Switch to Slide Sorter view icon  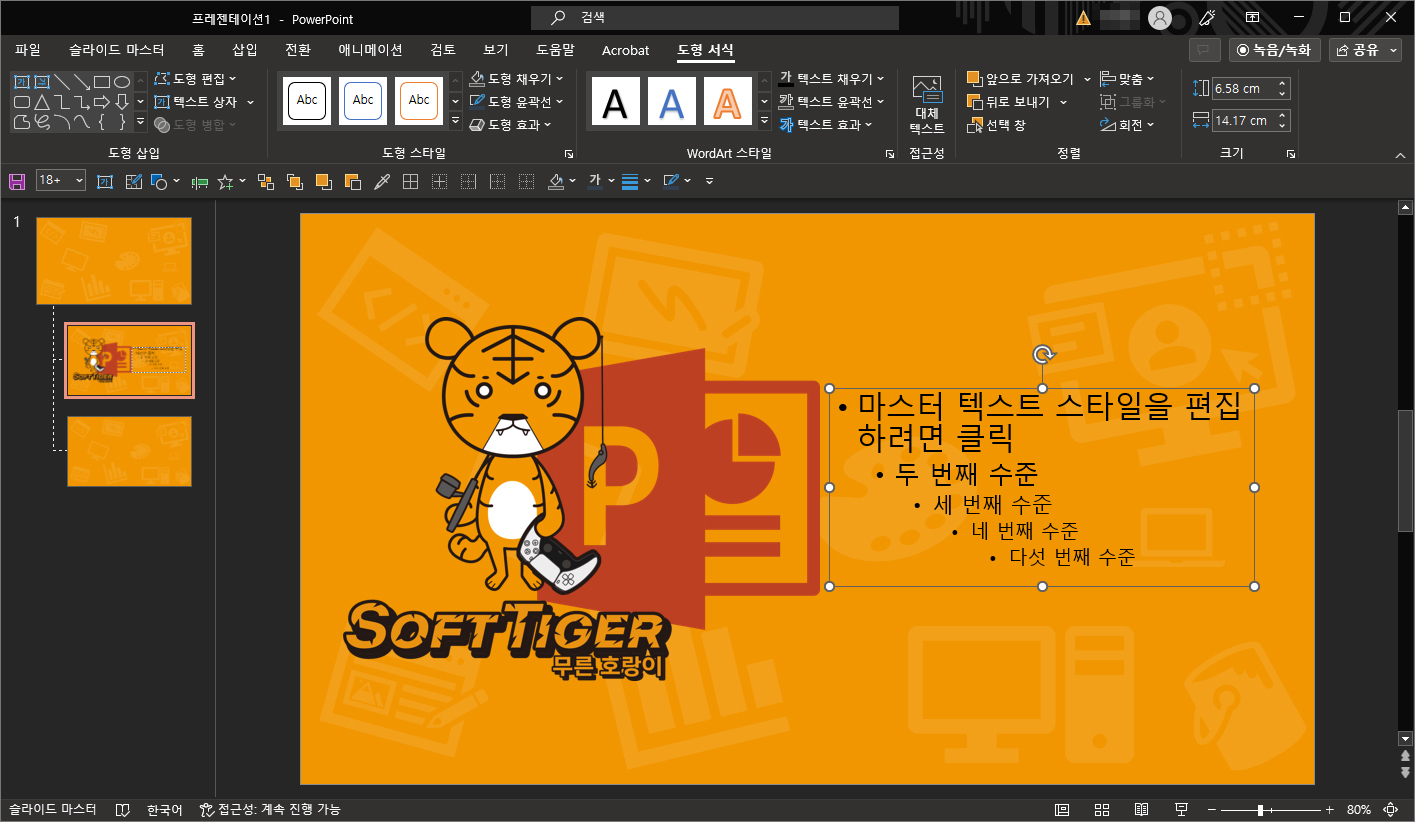(x=1102, y=809)
